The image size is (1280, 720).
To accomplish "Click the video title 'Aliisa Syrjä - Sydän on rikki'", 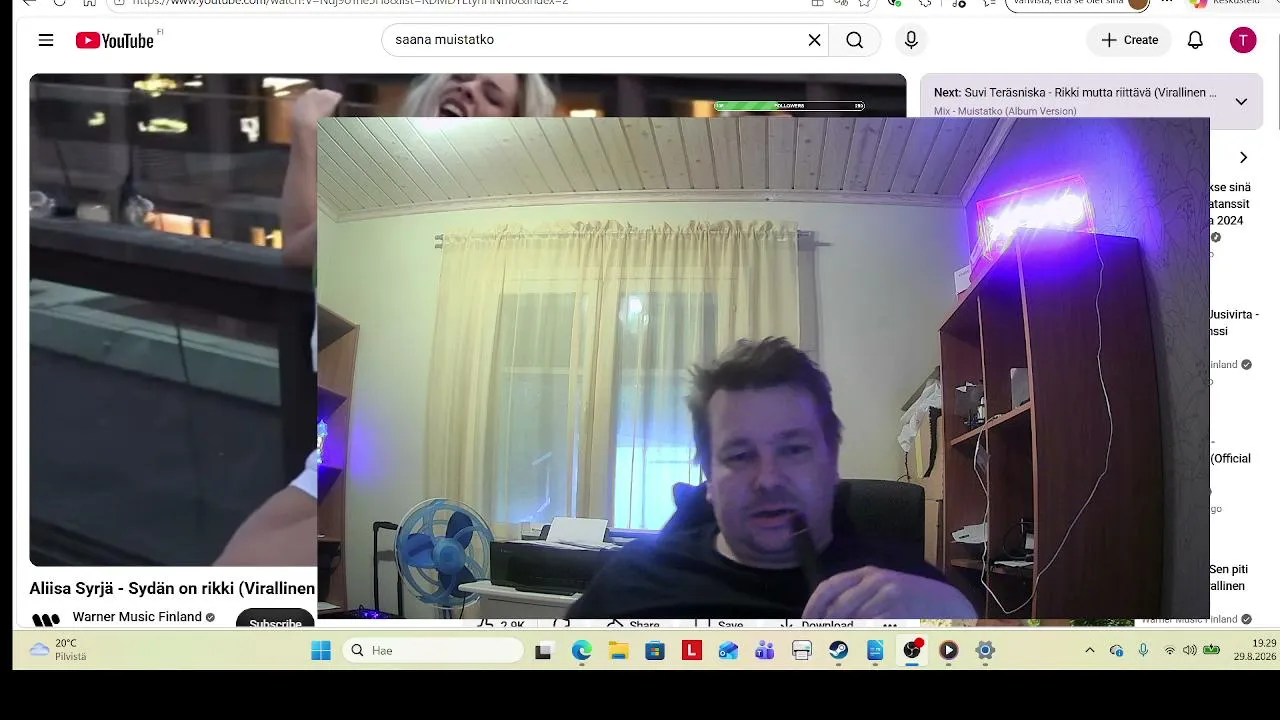I will click(x=172, y=589).
